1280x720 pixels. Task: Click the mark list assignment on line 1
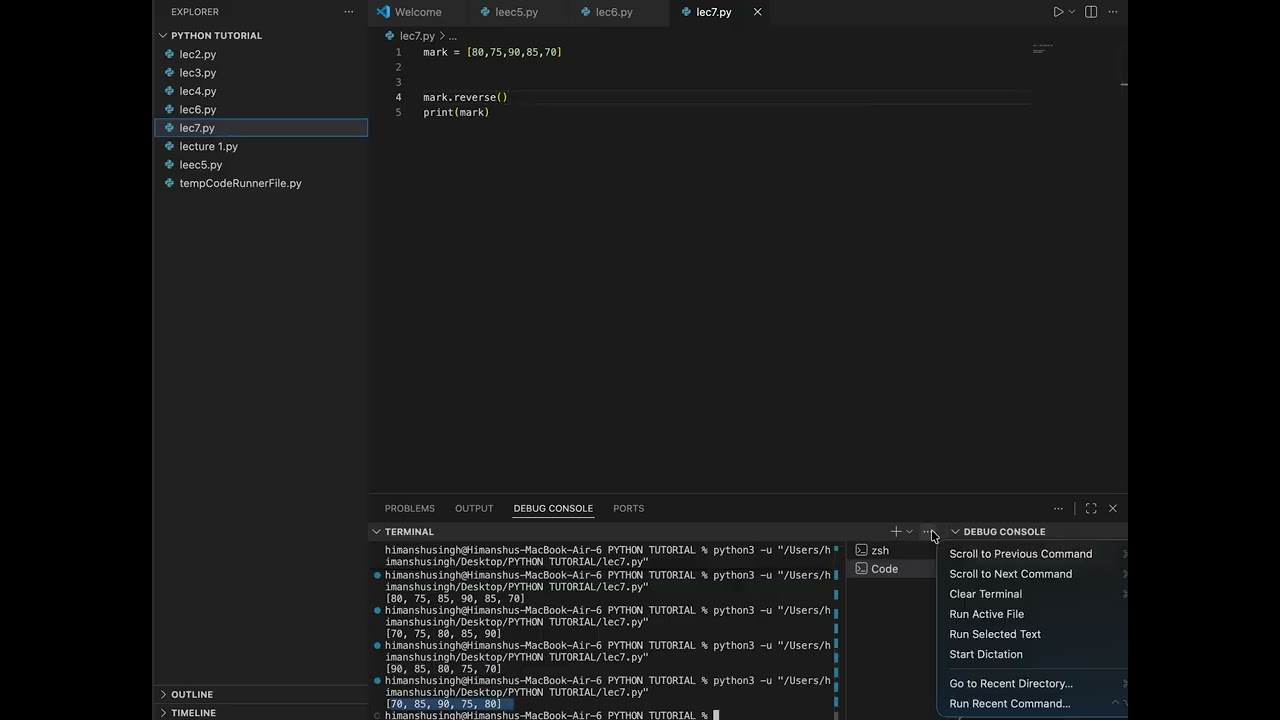[492, 52]
